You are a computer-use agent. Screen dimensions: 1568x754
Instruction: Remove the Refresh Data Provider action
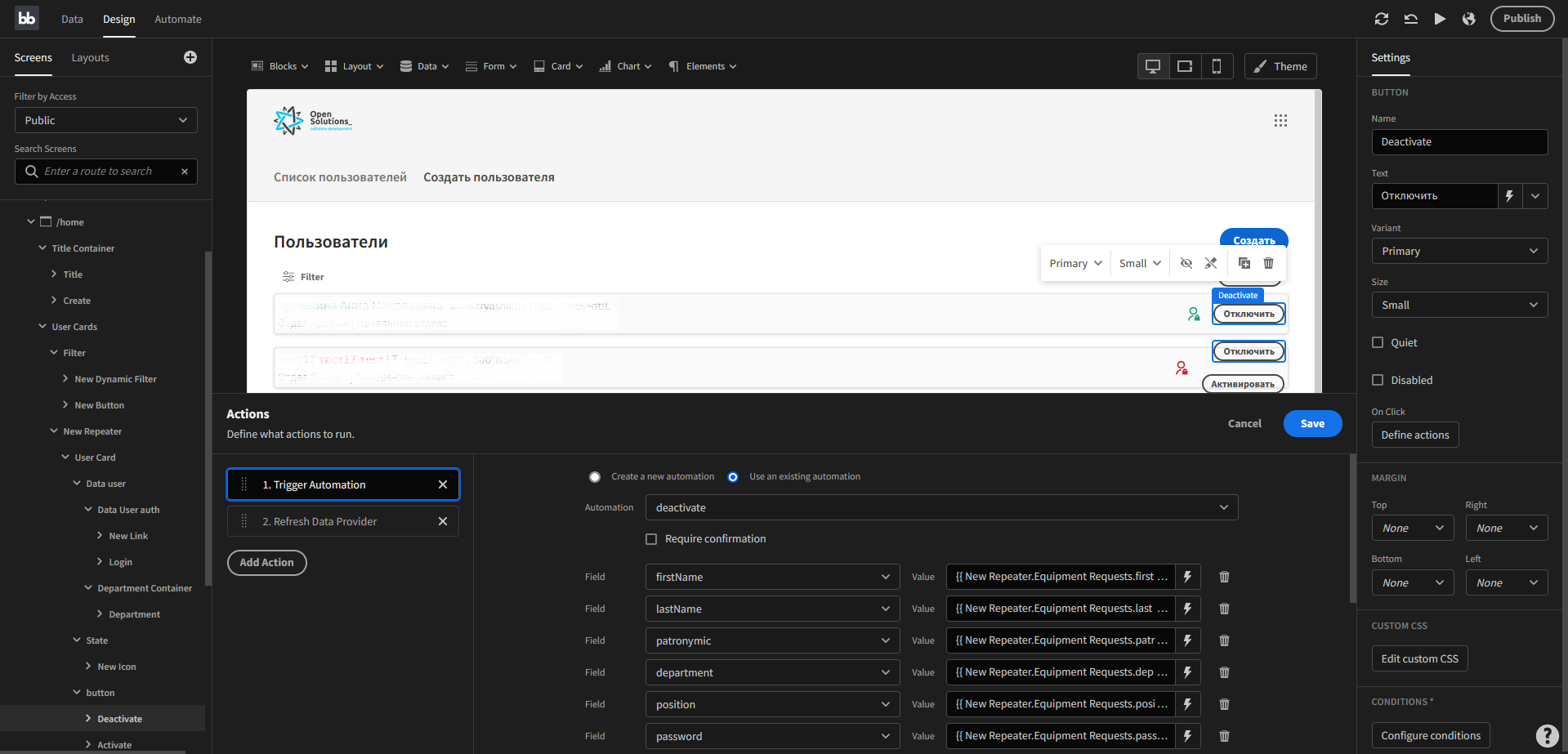coord(443,521)
